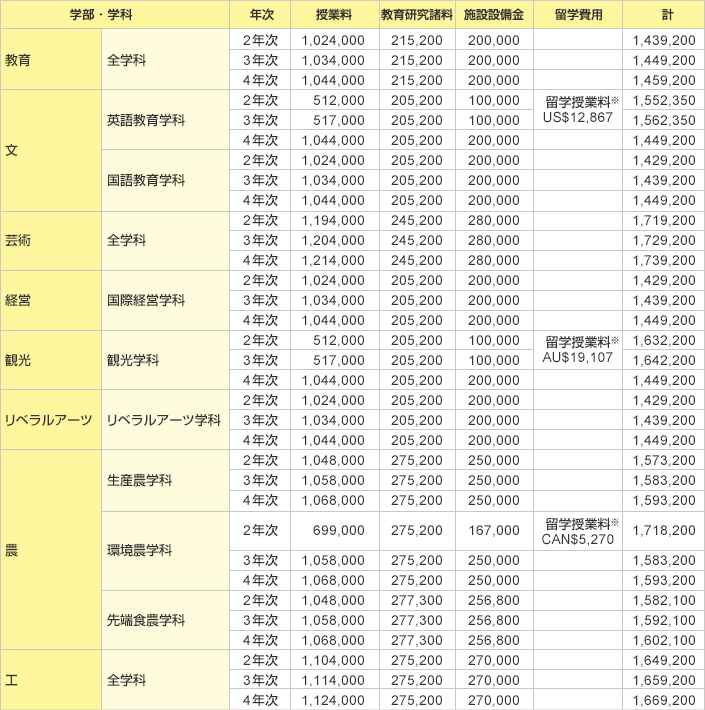The height and width of the screenshot is (710, 705).
Task: Click the tuition value 1,104,000
Action: coord(335,660)
